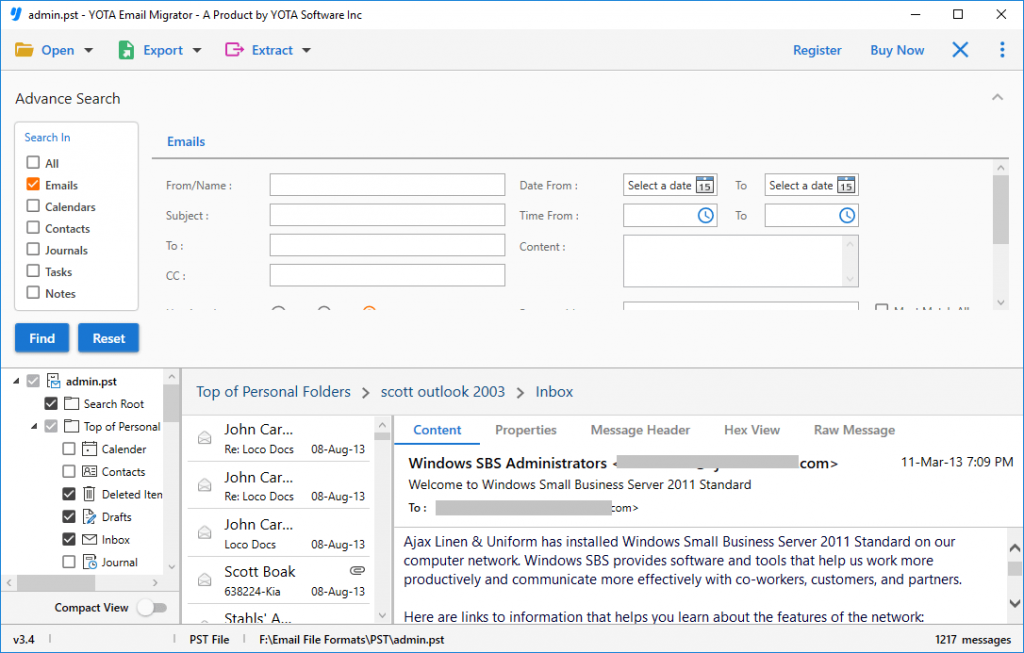
Task: Click the Subject input field
Action: coord(387,215)
